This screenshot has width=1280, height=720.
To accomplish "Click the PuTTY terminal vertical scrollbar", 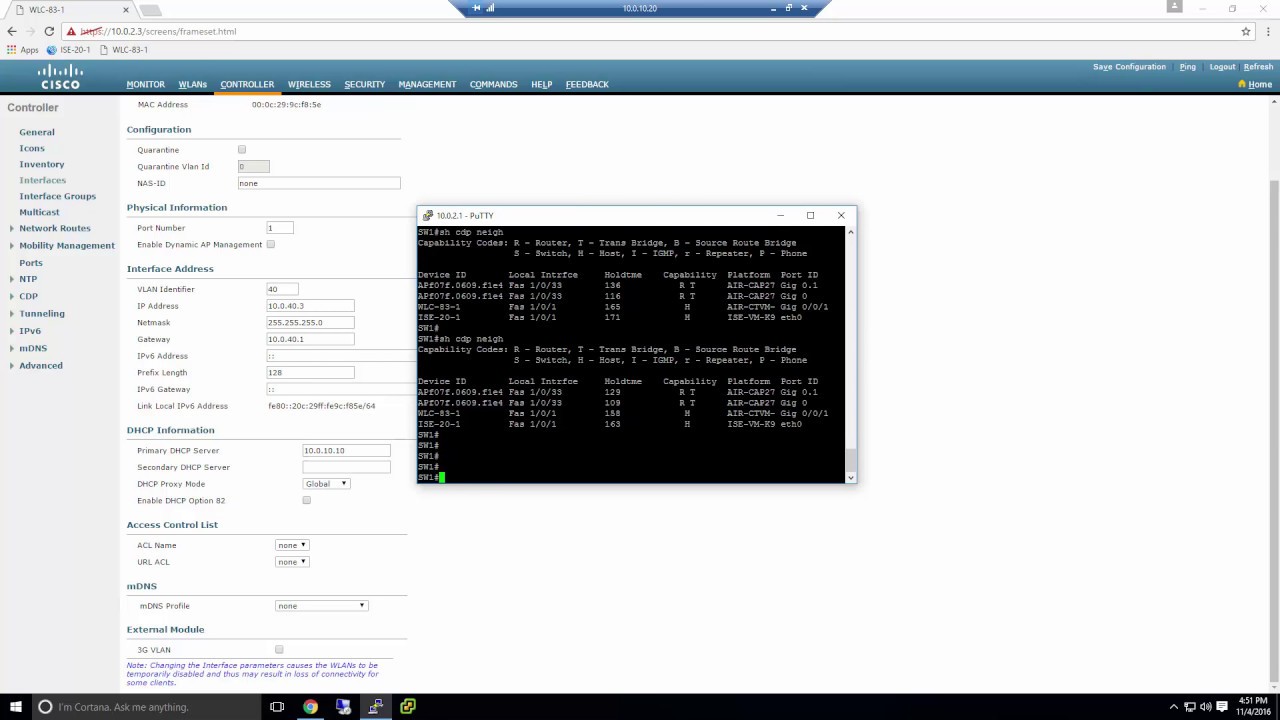I will (x=851, y=354).
